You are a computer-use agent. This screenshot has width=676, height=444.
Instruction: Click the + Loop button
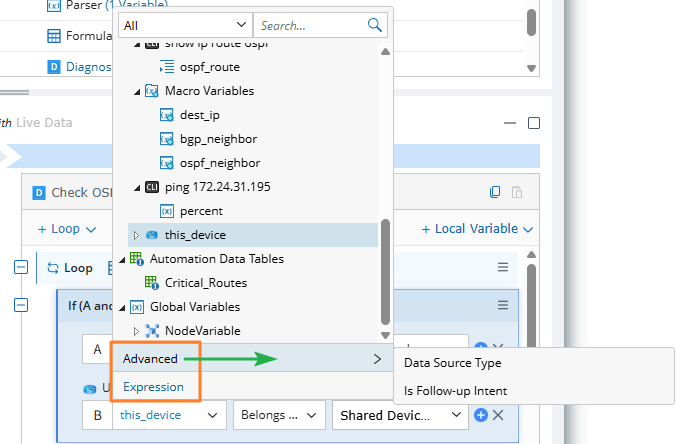coord(66,229)
